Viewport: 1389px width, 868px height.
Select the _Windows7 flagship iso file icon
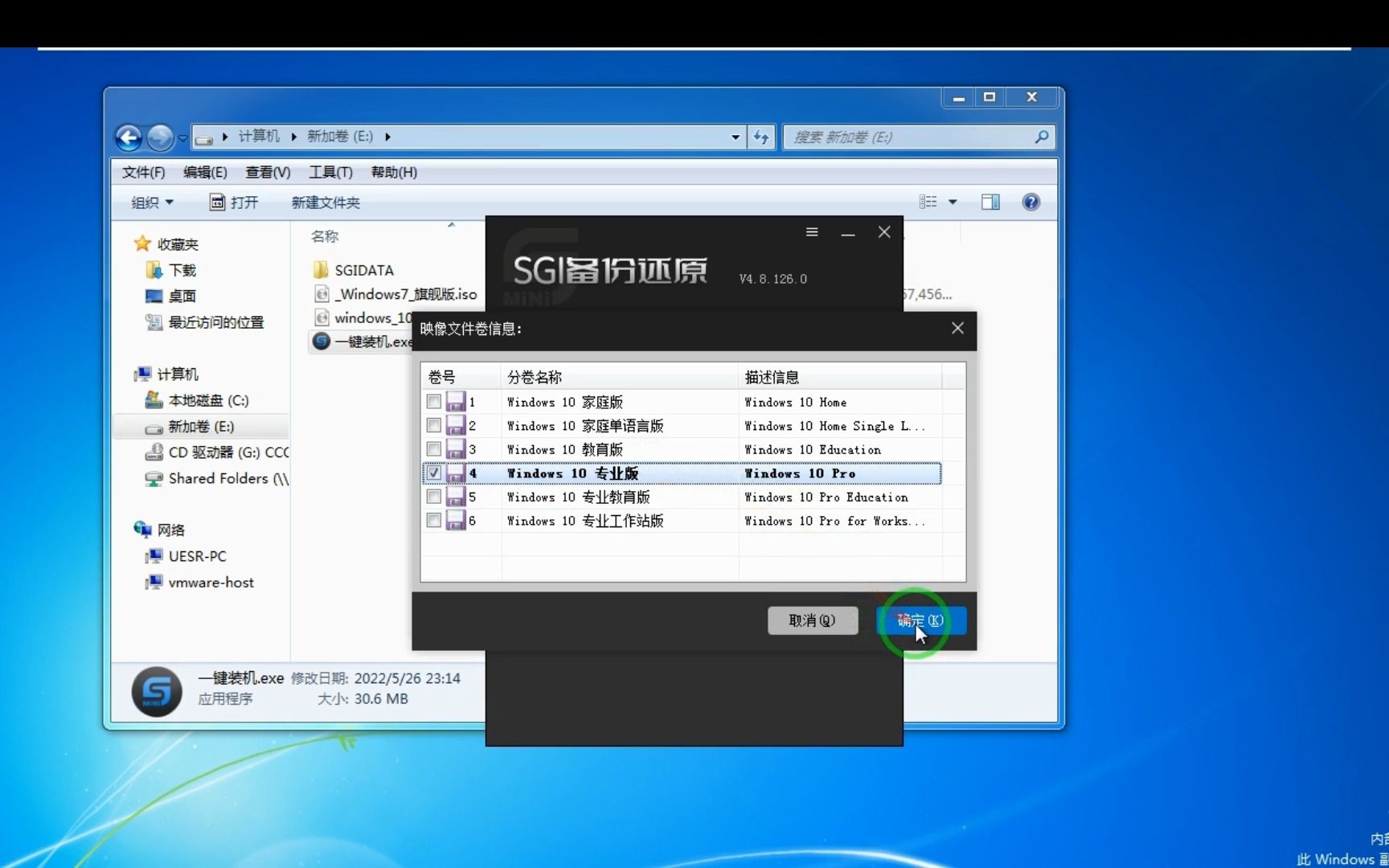point(322,293)
